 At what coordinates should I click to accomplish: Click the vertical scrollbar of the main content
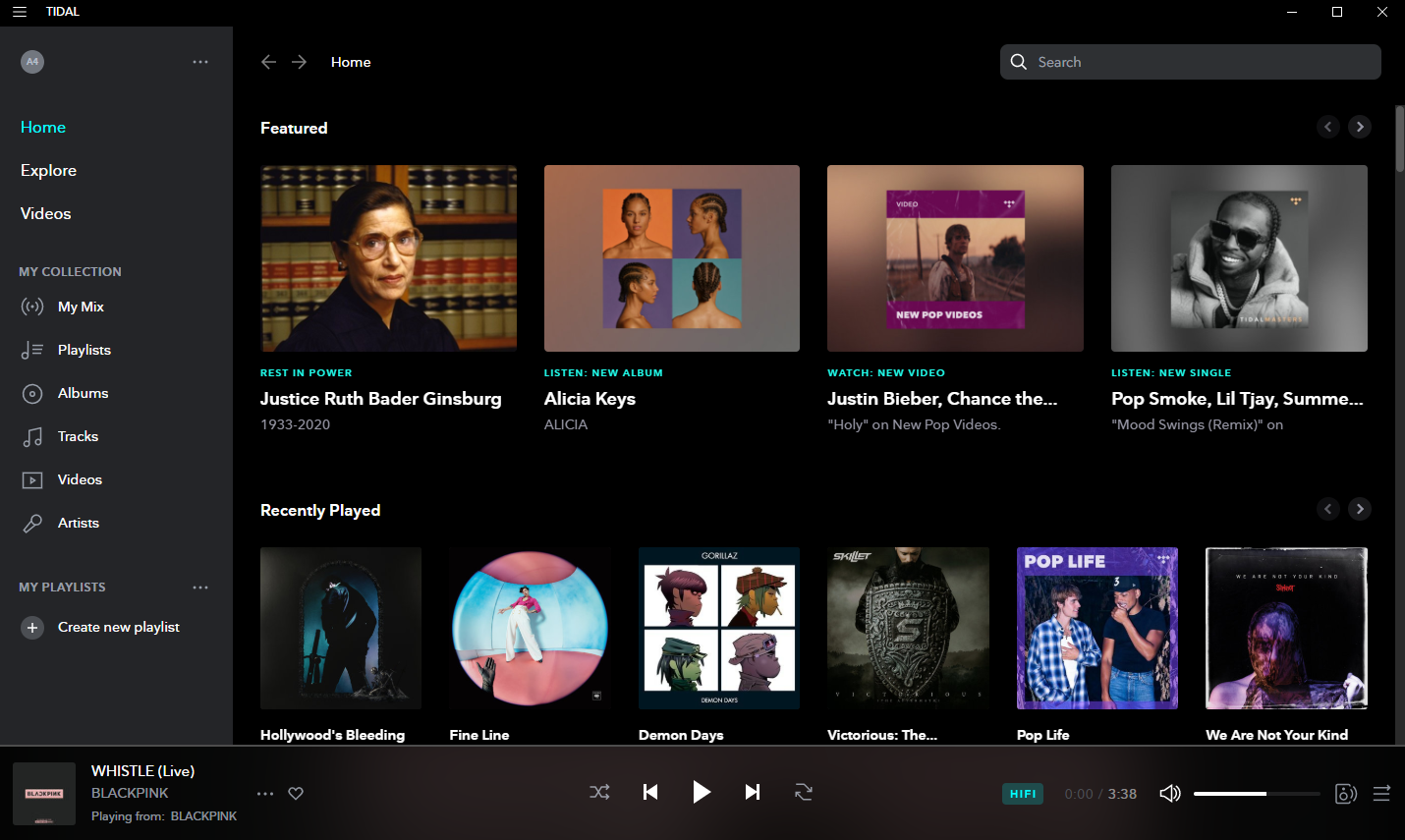pos(1400,138)
